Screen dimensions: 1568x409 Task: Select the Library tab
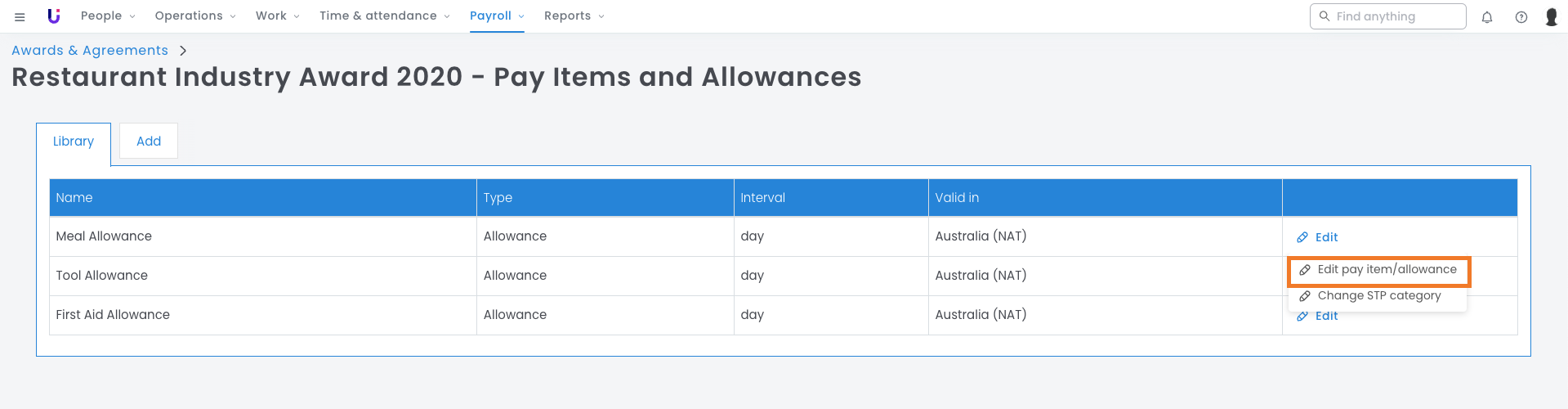[74, 142]
